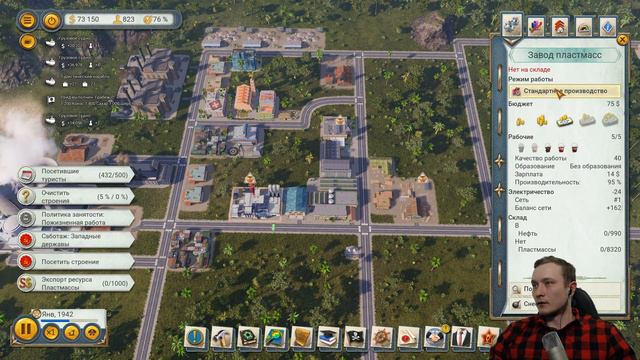Set game speed to x1
Viewport: 640px width, 360px height.
[51, 332]
